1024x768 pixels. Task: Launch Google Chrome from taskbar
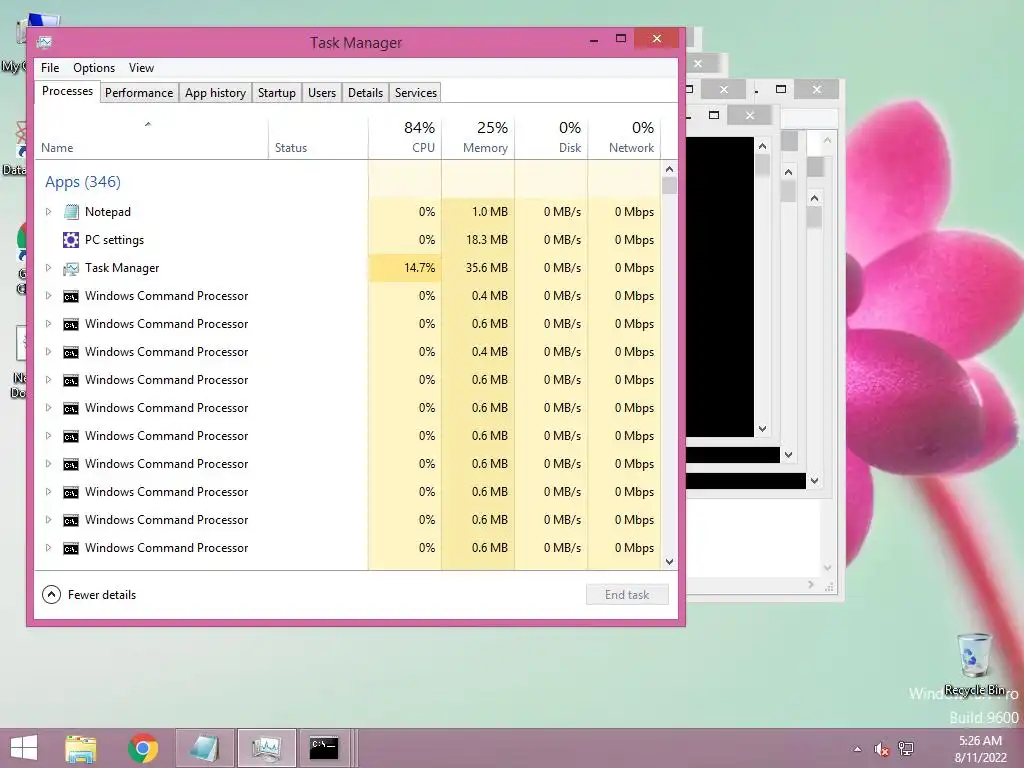point(143,748)
